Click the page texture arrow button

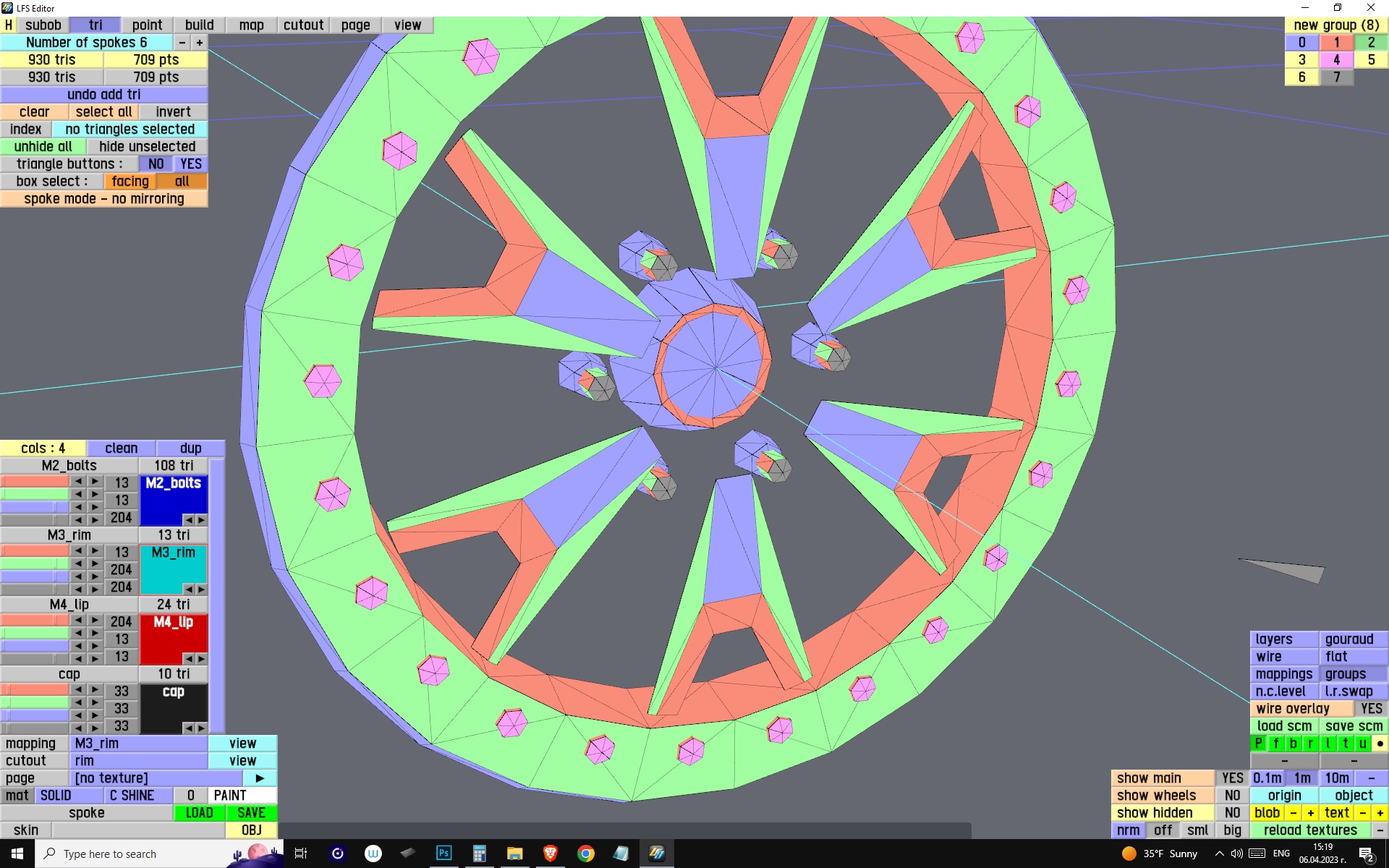(x=260, y=778)
